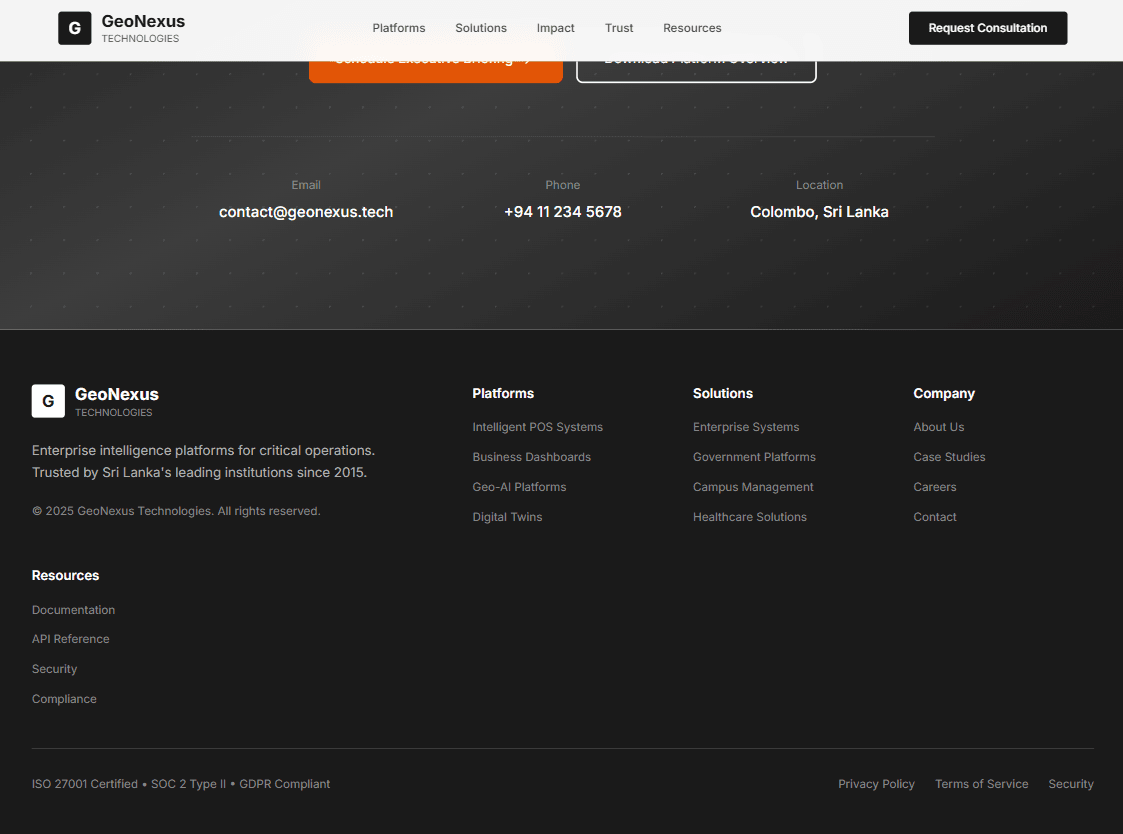Visit the Government Platforms page
The height and width of the screenshot is (834, 1123).
[x=754, y=456]
